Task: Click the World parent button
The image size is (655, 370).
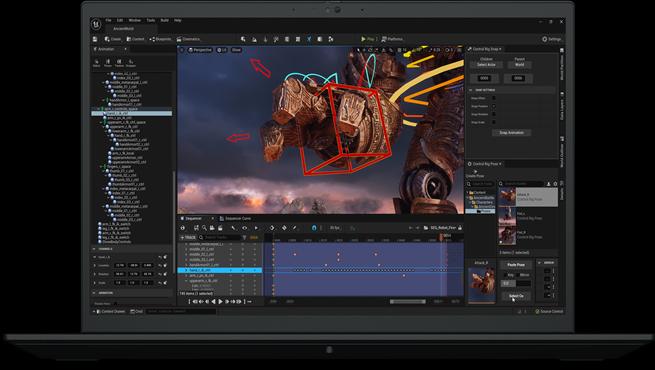Action: click(519, 65)
